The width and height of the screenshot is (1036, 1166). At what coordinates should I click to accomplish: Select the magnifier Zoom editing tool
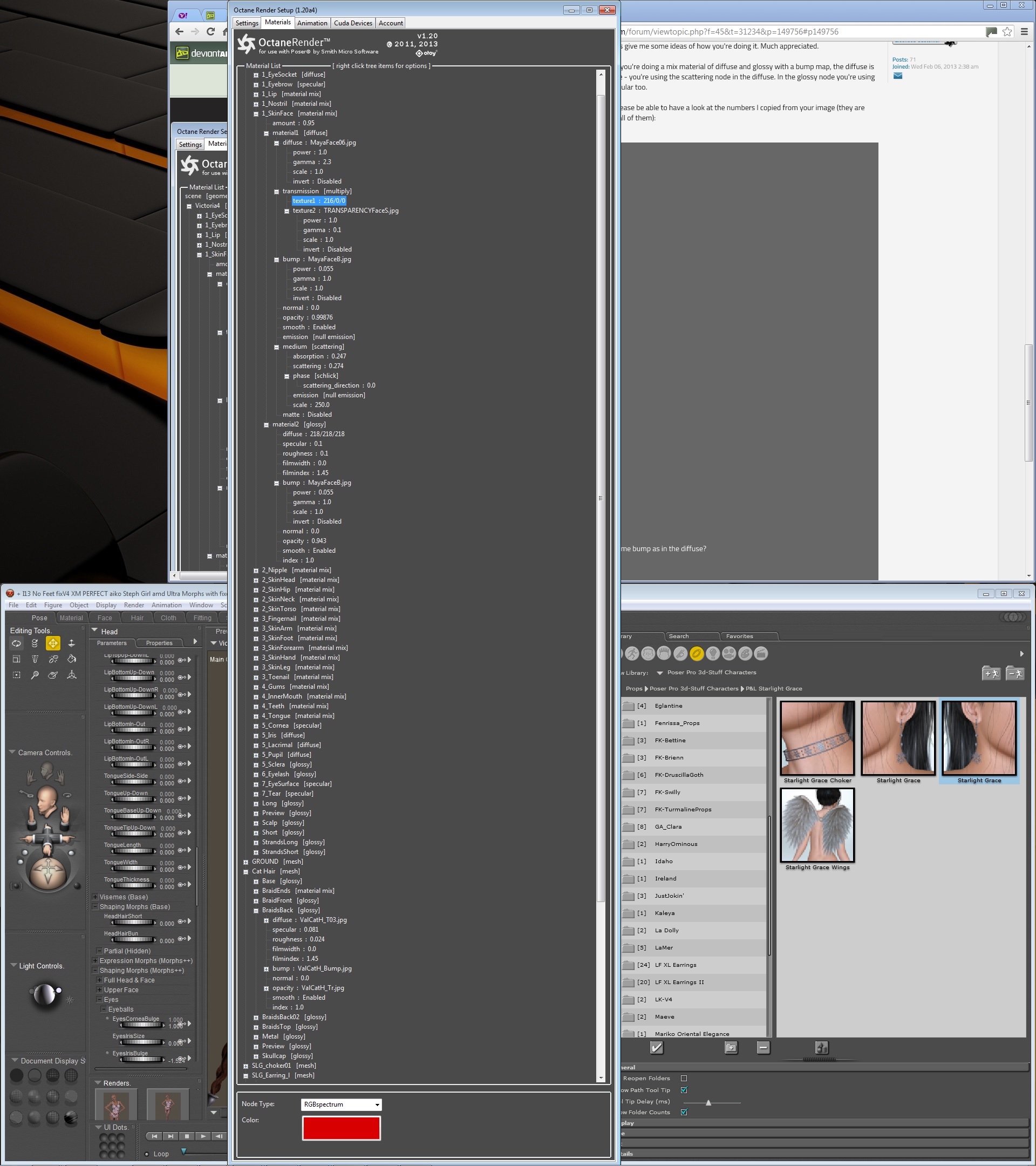(35, 675)
